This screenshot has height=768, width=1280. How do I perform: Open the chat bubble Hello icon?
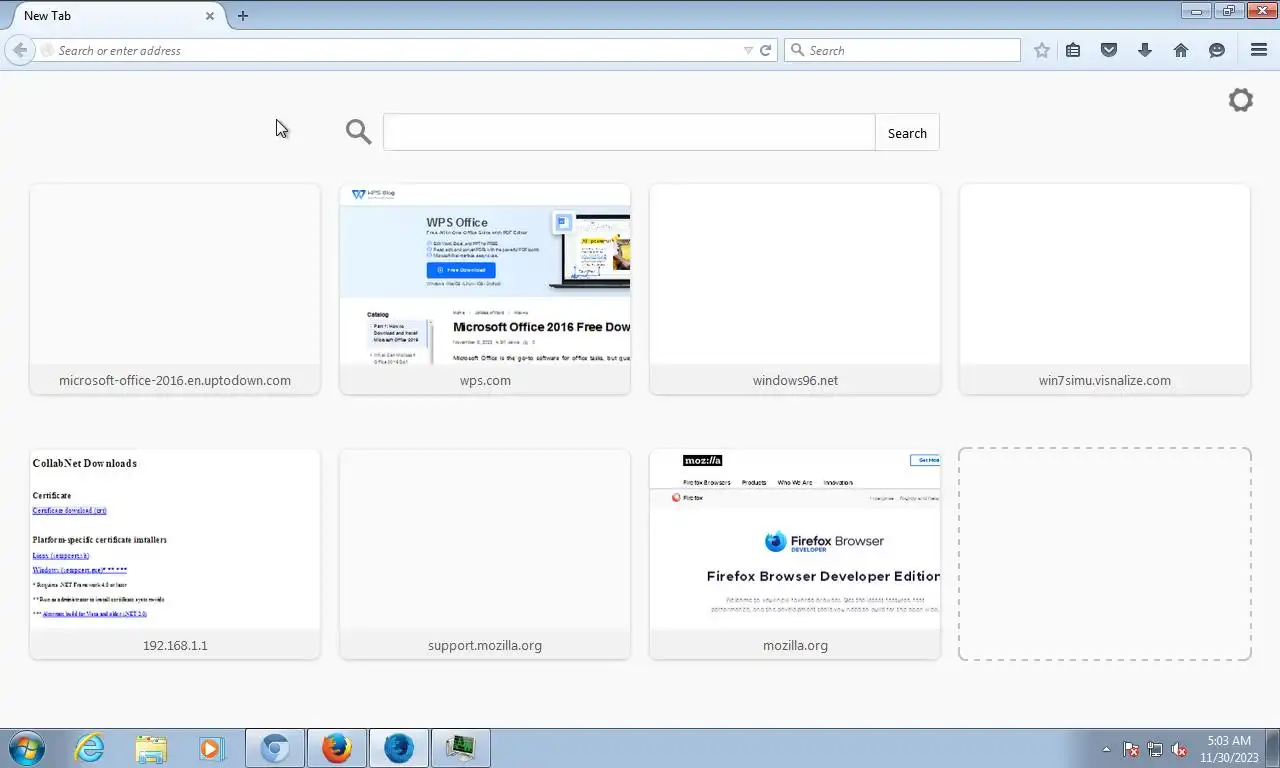tap(1217, 50)
